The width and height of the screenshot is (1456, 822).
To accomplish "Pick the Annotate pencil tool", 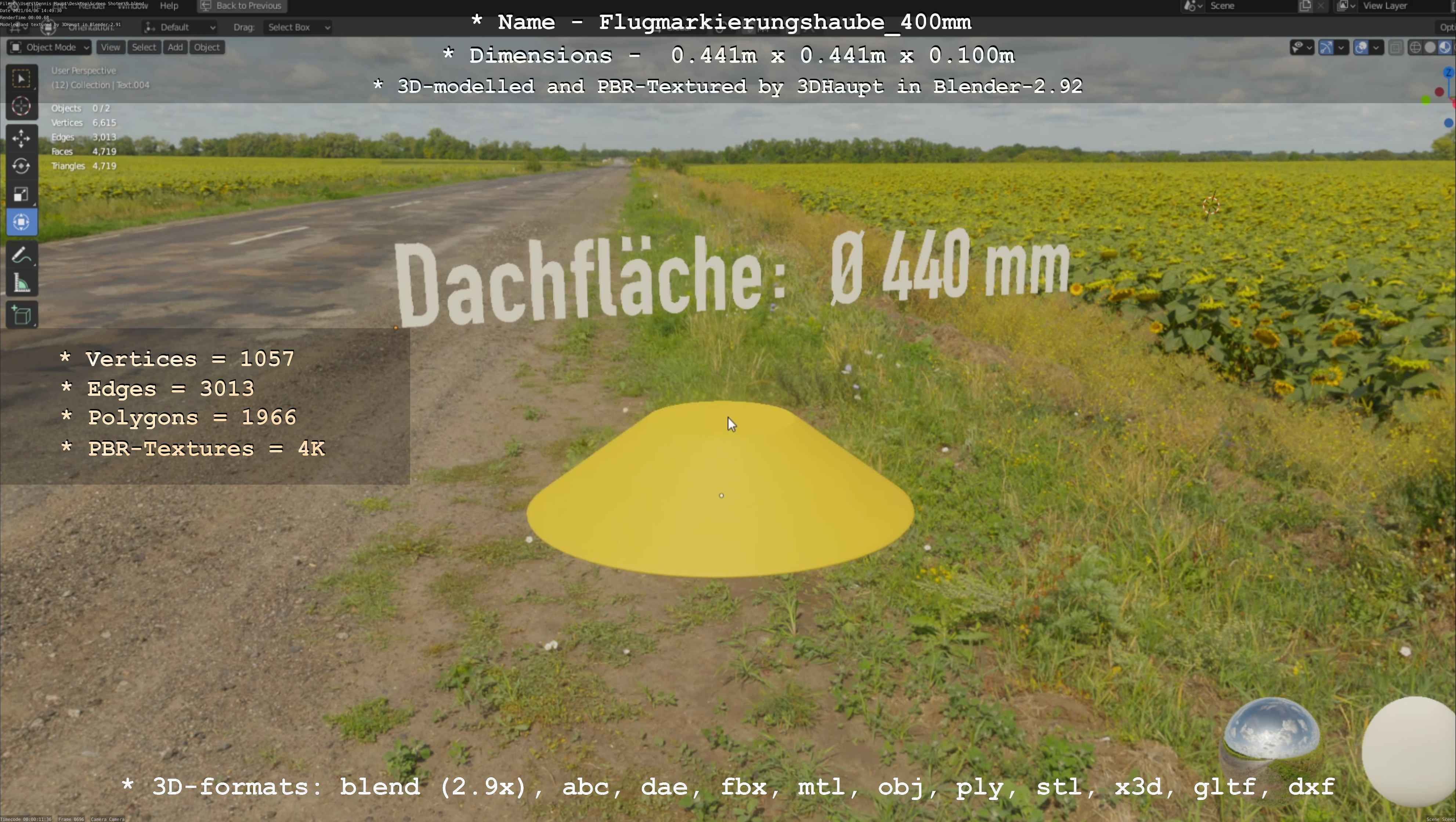I will pyautogui.click(x=21, y=256).
